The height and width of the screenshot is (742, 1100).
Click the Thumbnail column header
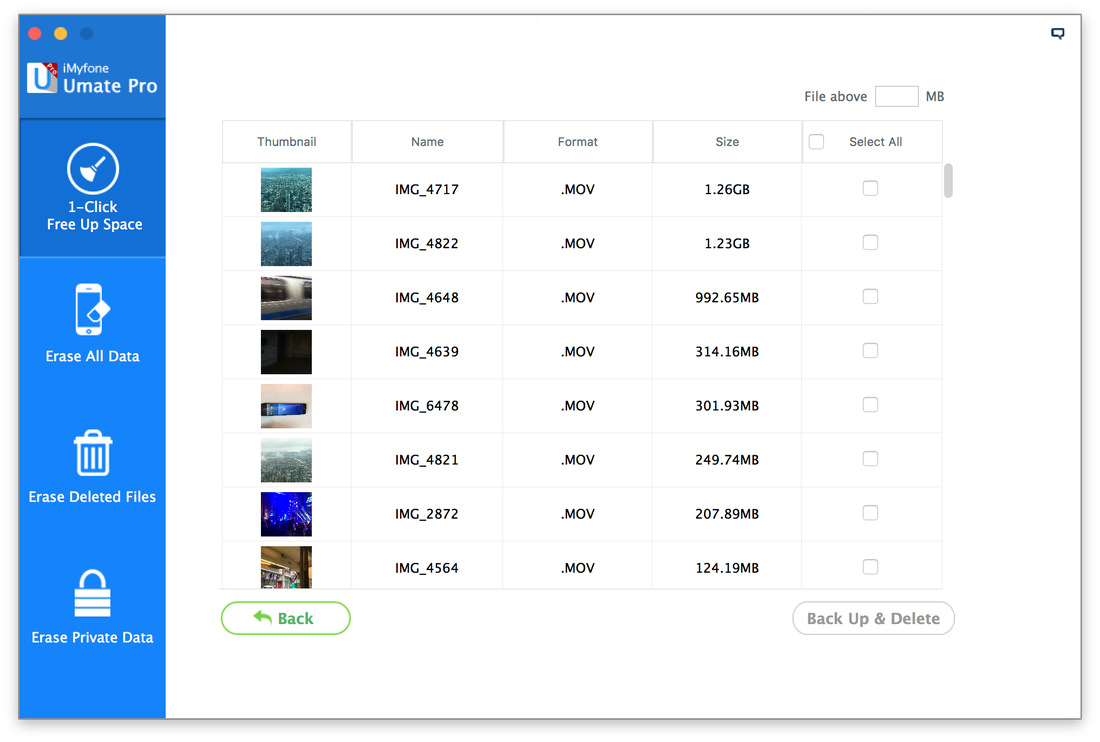click(287, 142)
